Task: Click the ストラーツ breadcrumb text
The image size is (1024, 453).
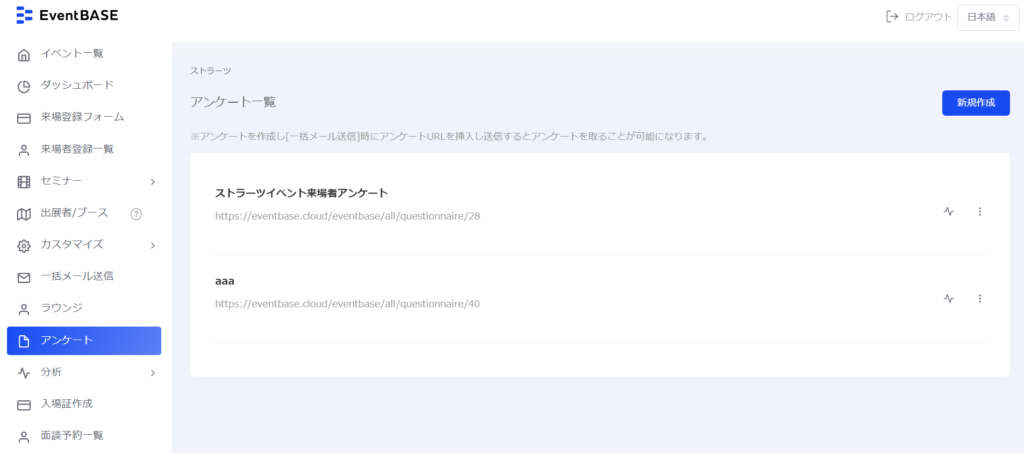Action: point(210,70)
